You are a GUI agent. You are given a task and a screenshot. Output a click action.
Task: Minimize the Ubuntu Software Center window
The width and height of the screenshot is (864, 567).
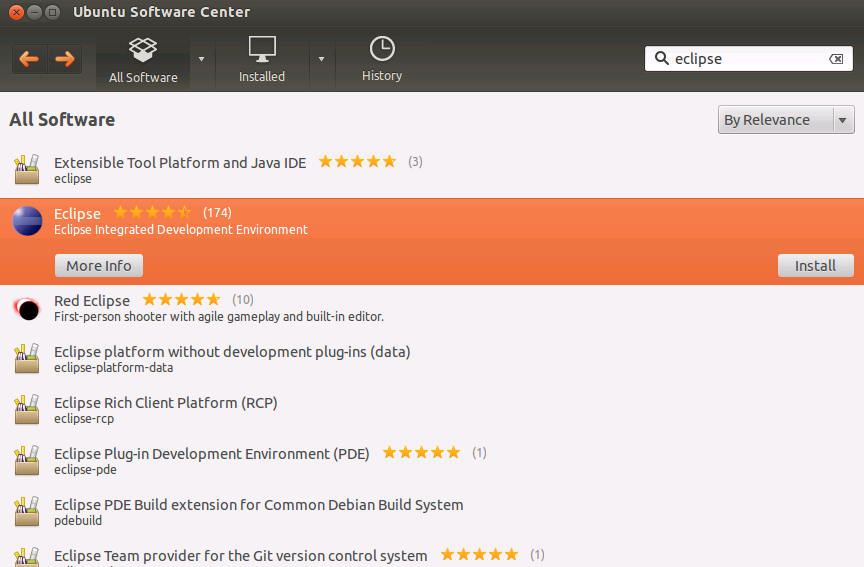click(x=35, y=12)
